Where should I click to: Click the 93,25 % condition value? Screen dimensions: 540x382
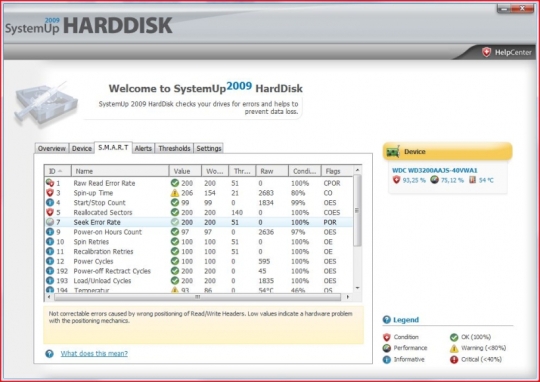(414, 180)
